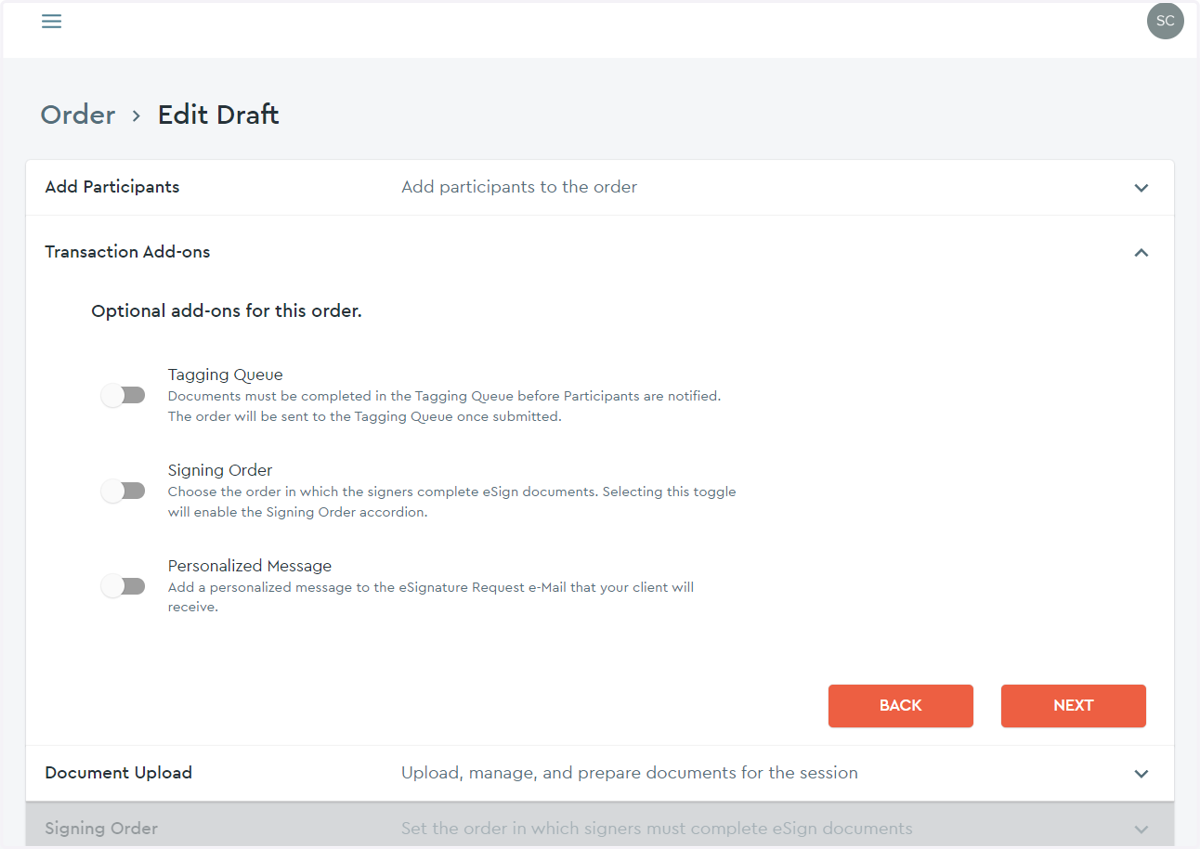Screen dimensions: 1200x849
Task: Click the Personalized Message label
Action: click(x=250, y=566)
